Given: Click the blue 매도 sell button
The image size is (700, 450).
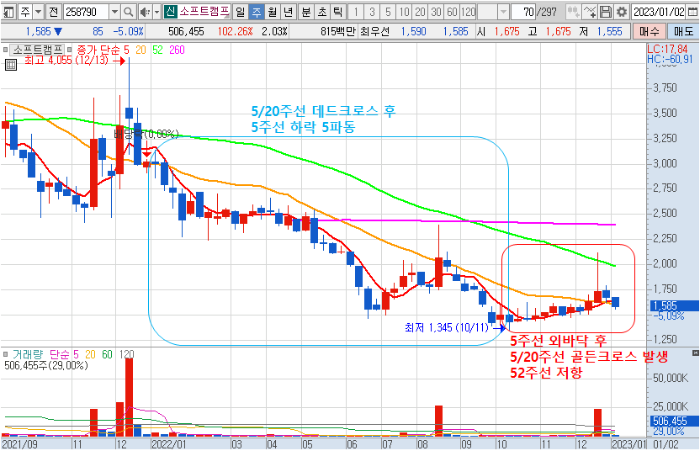Looking at the screenshot, I should coord(683,31).
